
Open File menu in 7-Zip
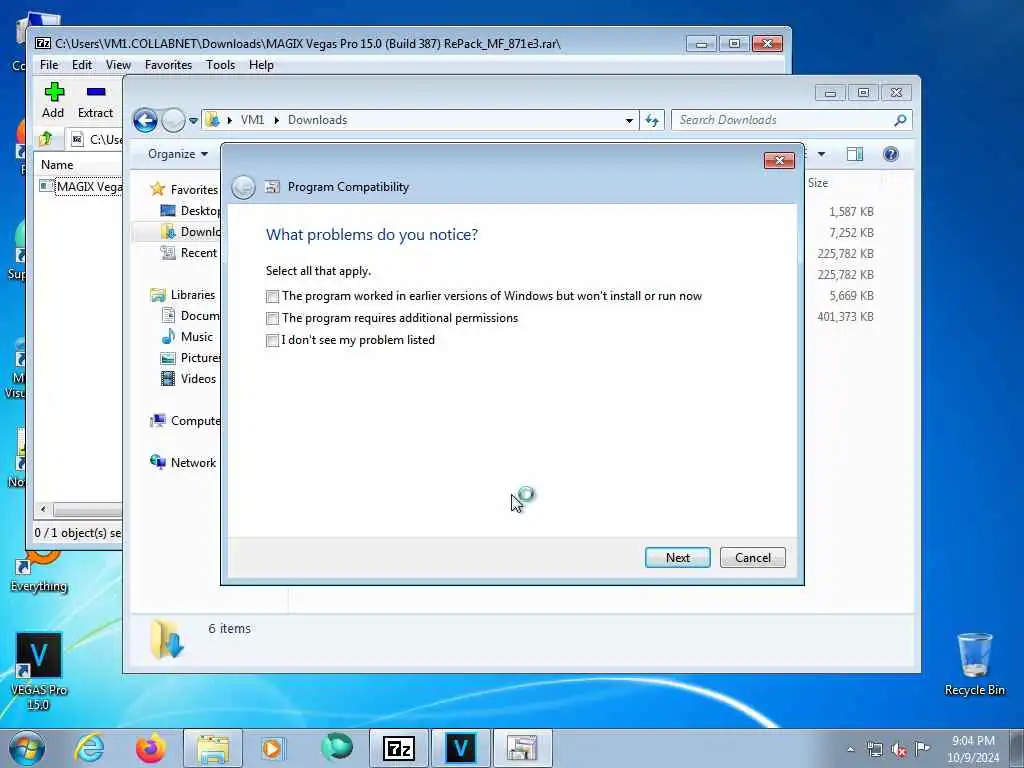(x=49, y=65)
